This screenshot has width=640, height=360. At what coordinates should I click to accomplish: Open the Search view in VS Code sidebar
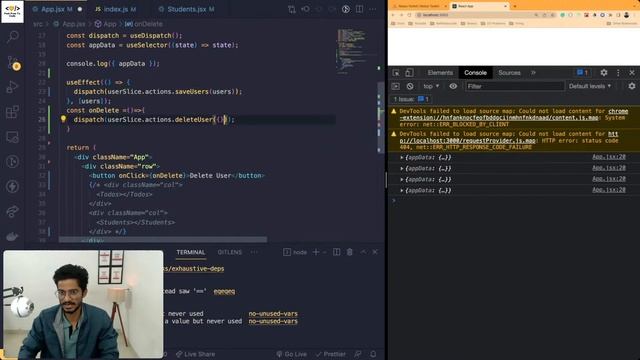(x=13, y=37)
